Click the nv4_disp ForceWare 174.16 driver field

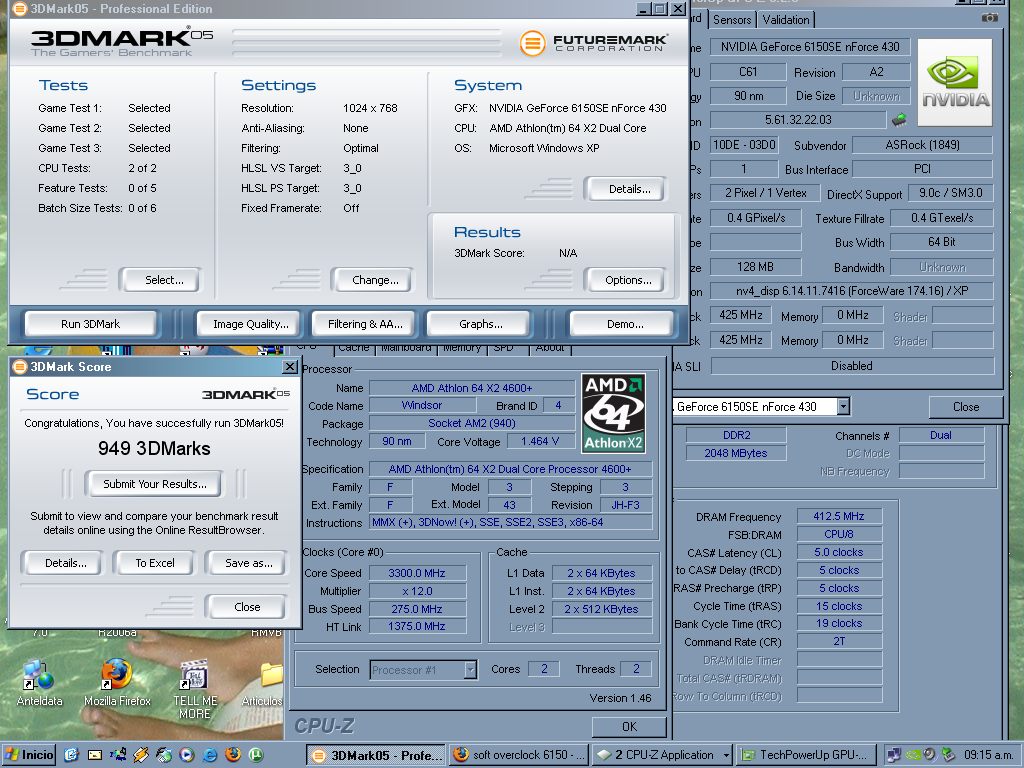[x=852, y=291]
